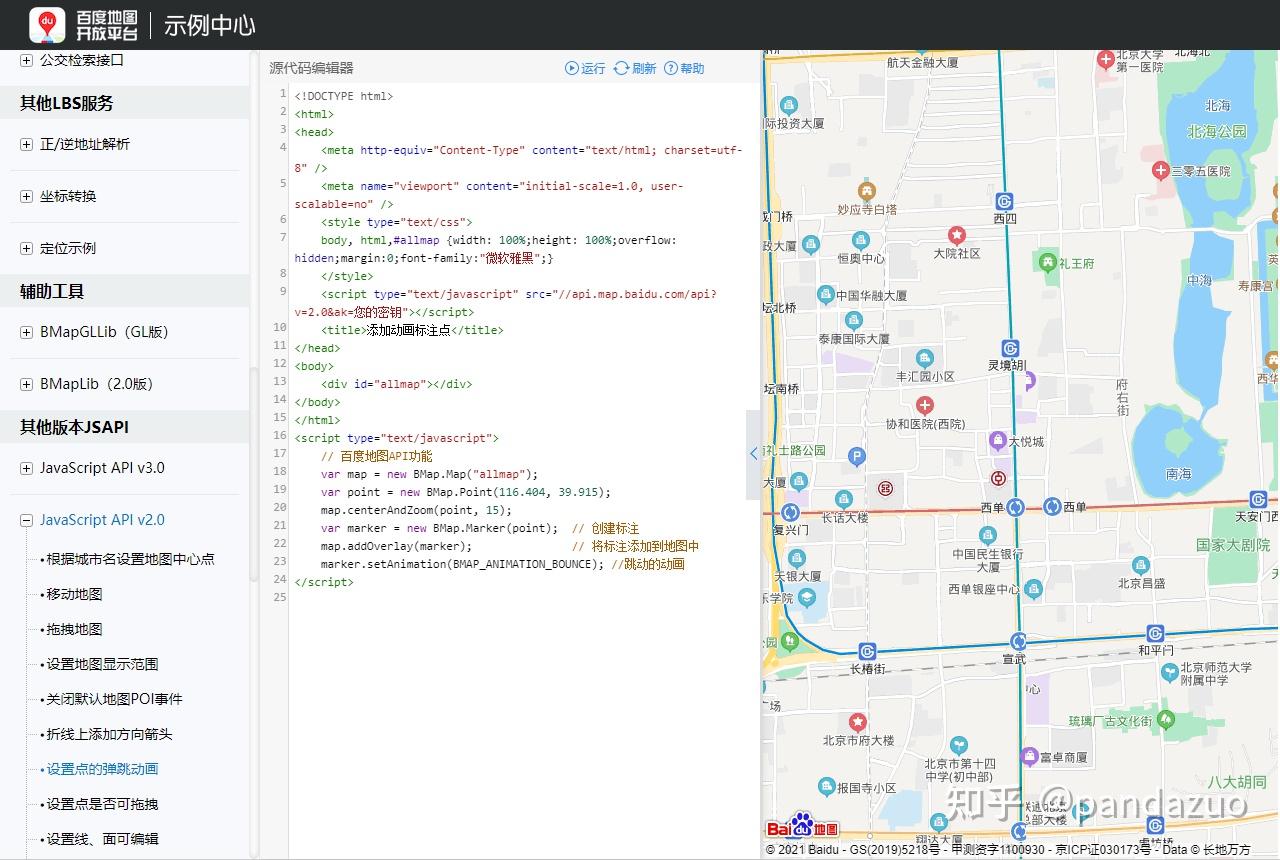Click the help (帮助) question icon
The image size is (1280, 860).
pos(671,68)
